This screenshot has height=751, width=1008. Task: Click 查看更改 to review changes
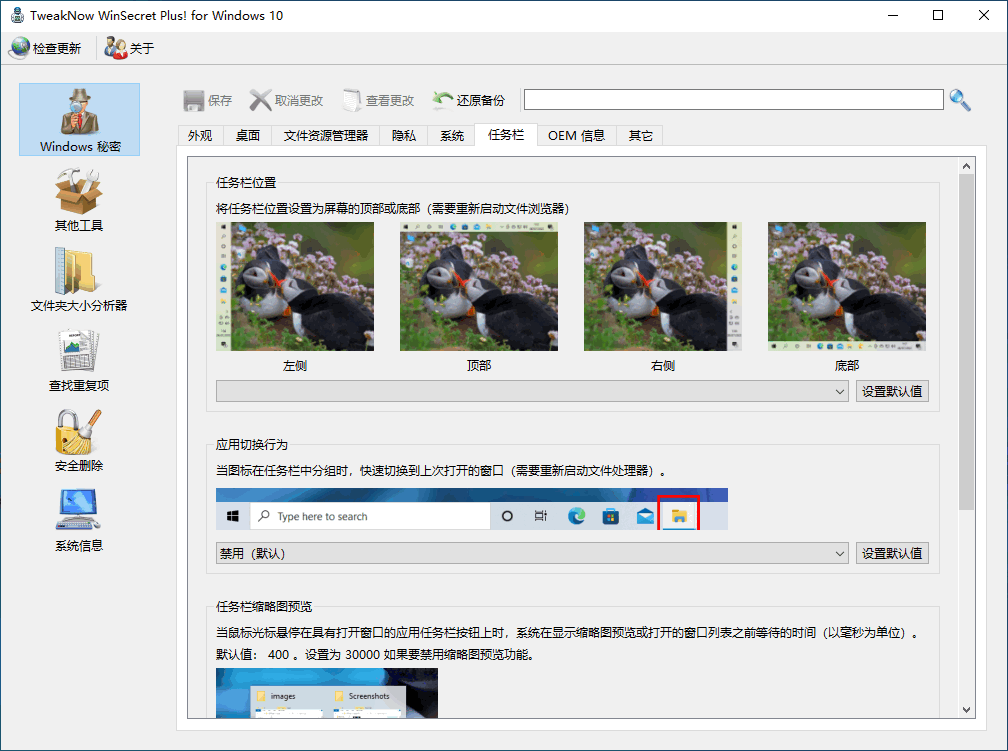point(378,100)
